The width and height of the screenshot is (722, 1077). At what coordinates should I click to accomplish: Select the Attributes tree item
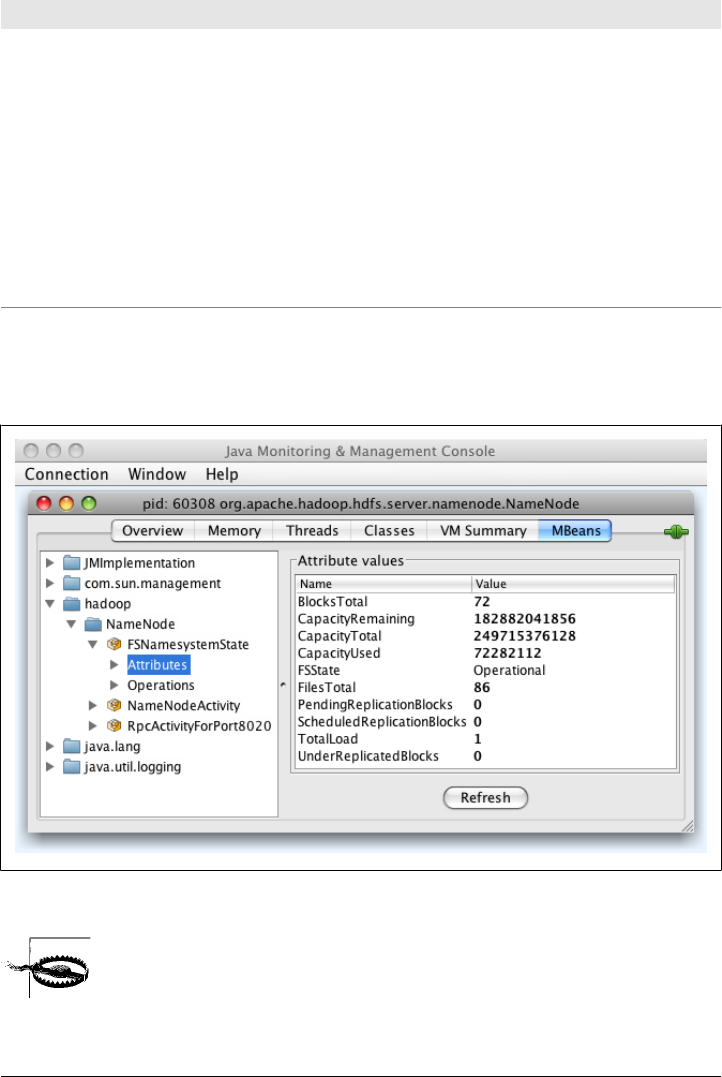coord(158,665)
